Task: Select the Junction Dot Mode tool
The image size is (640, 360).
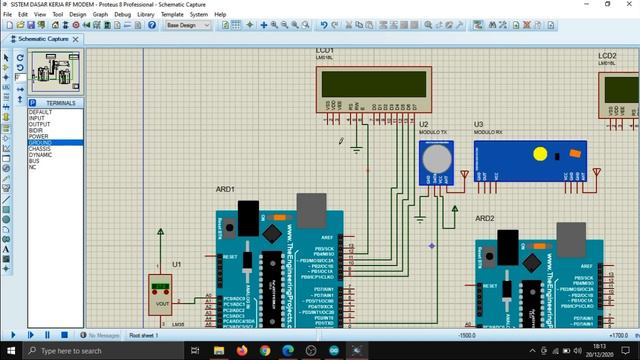Action: [6, 77]
